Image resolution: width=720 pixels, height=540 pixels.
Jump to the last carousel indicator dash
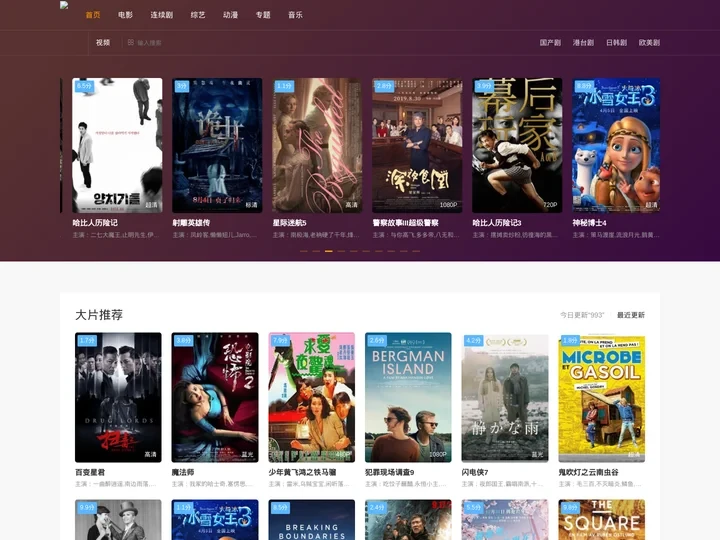tap(416, 251)
